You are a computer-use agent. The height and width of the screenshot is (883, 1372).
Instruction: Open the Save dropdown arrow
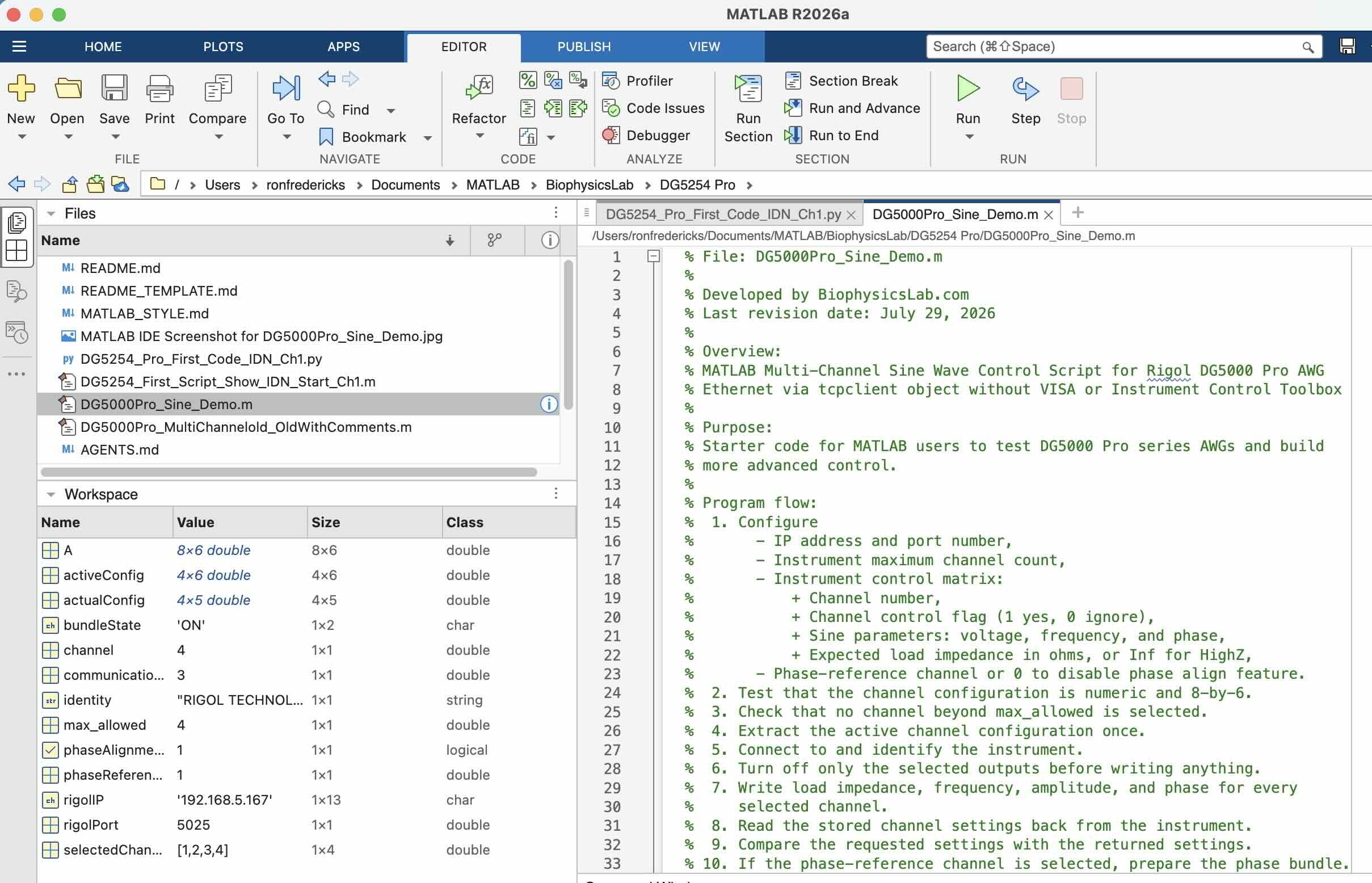pos(115,136)
